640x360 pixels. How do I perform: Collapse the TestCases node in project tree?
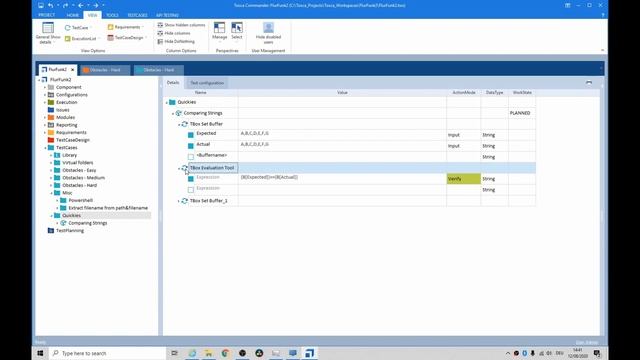[45, 148]
